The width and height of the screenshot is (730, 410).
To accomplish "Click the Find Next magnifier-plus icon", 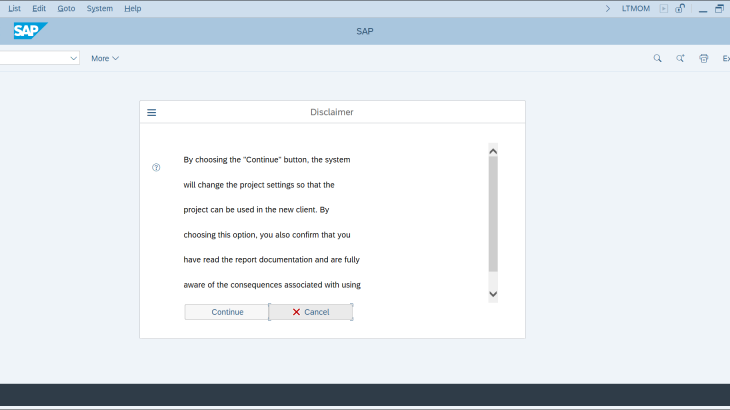I will pos(680,58).
